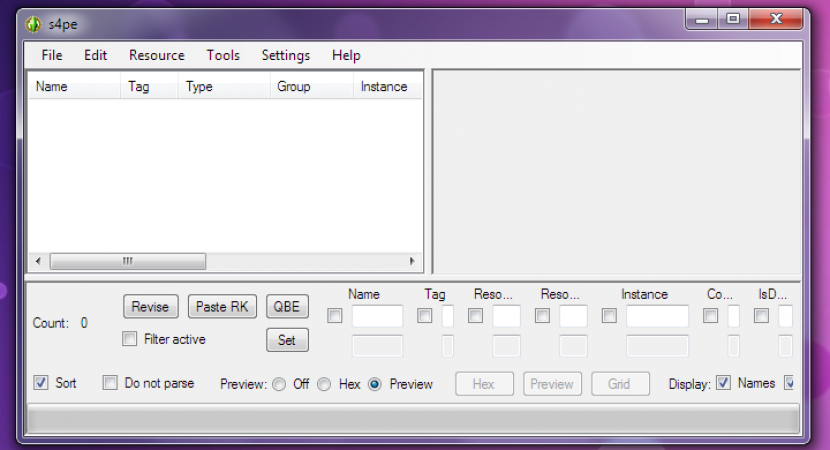Select the Hex preview radio button

click(x=324, y=384)
